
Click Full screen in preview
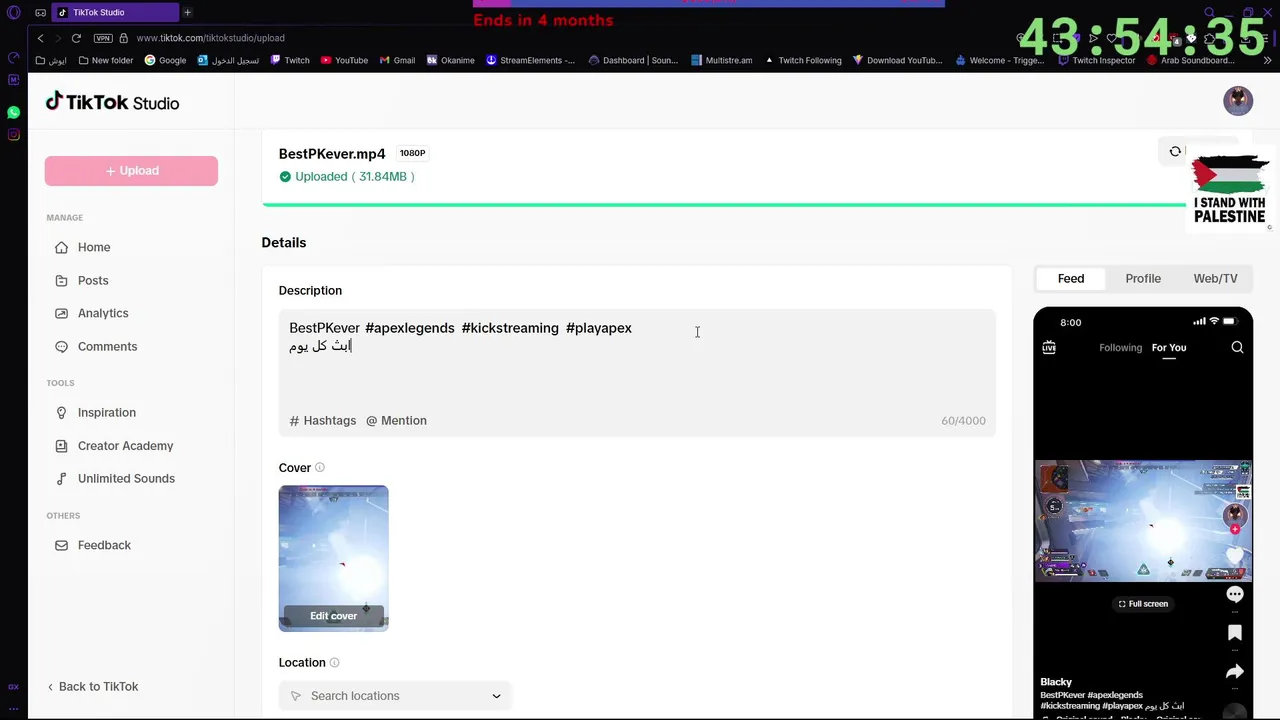pyautogui.click(x=1143, y=604)
